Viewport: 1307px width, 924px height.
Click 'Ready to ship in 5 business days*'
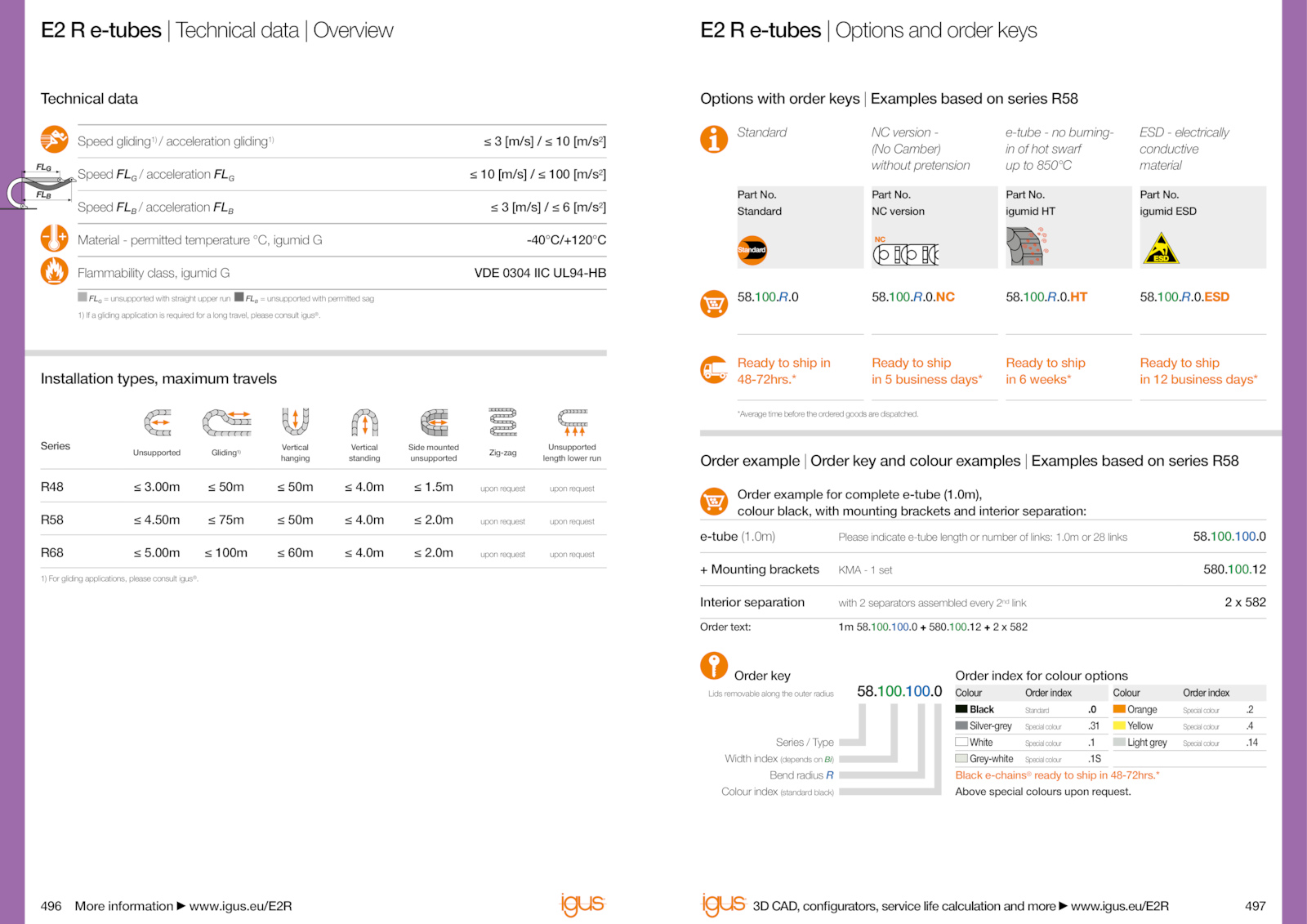point(926,371)
